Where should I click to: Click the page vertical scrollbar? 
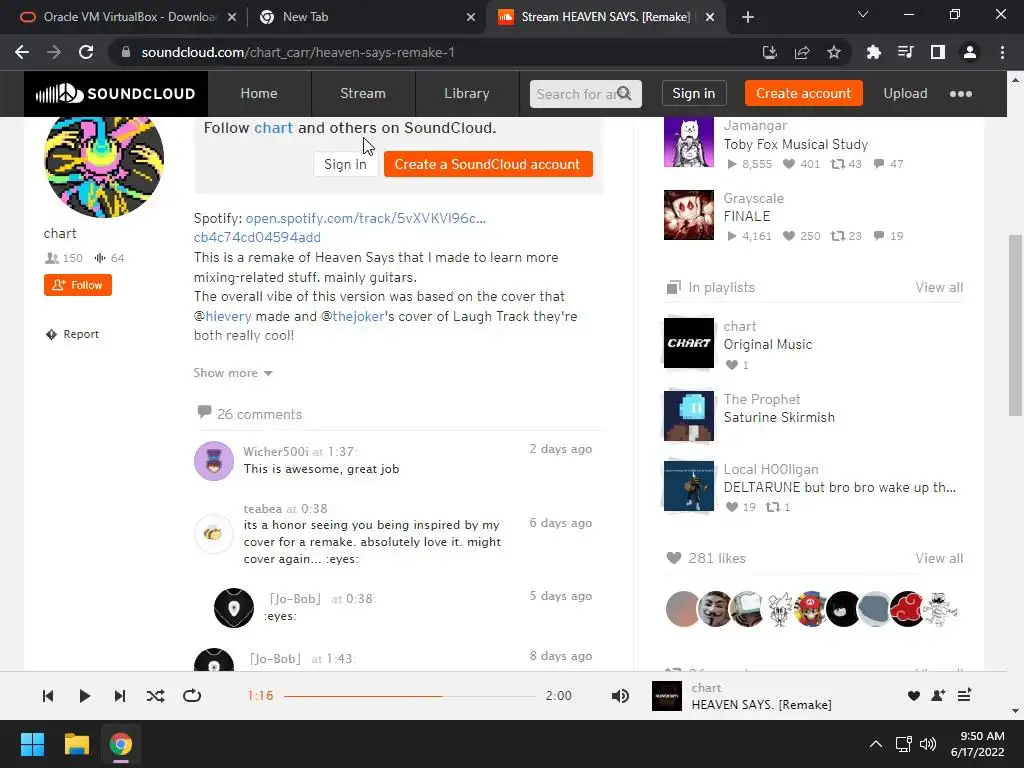click(1015, 325)
